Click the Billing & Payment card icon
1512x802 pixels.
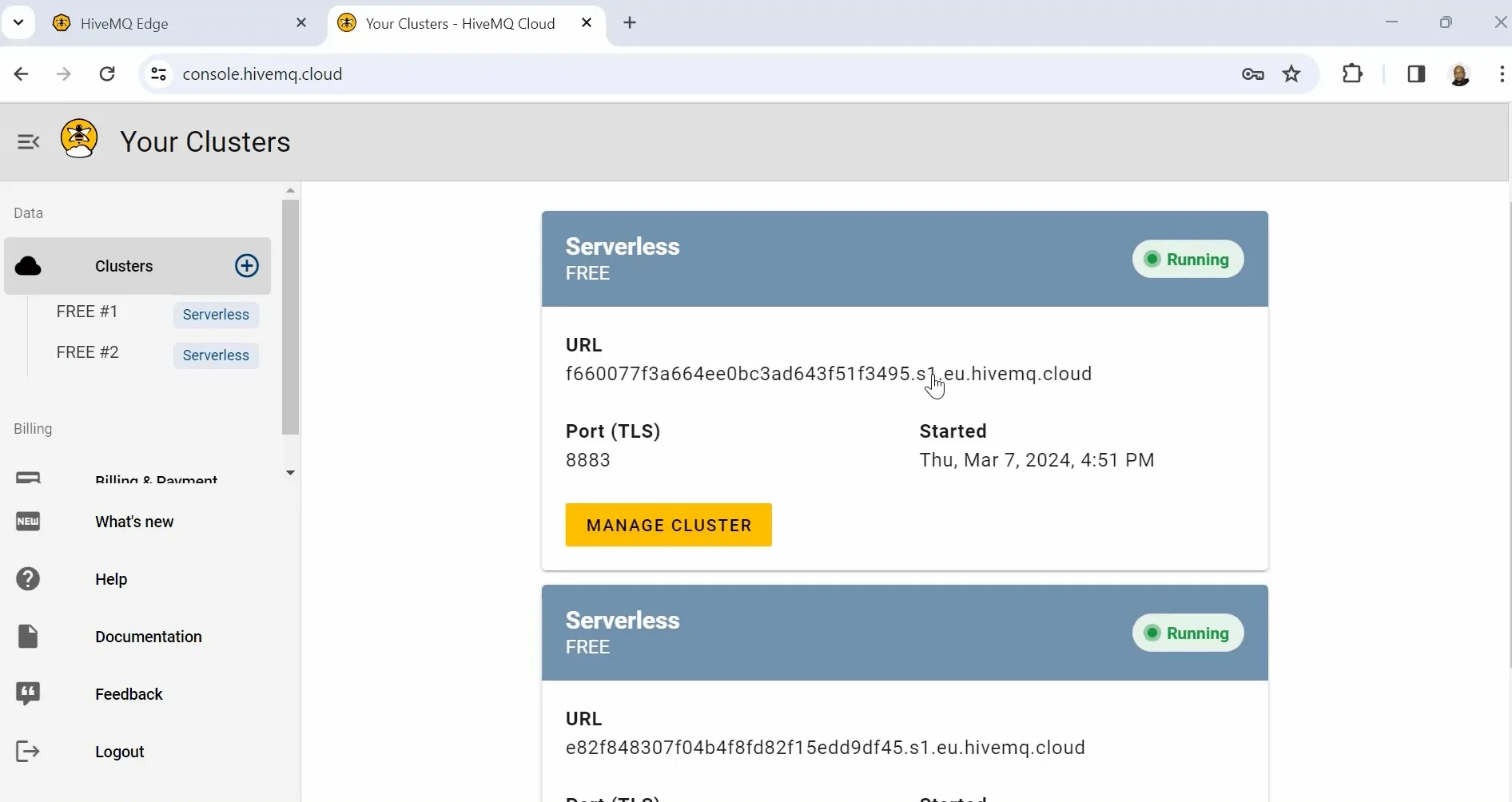tap(28, 478)
